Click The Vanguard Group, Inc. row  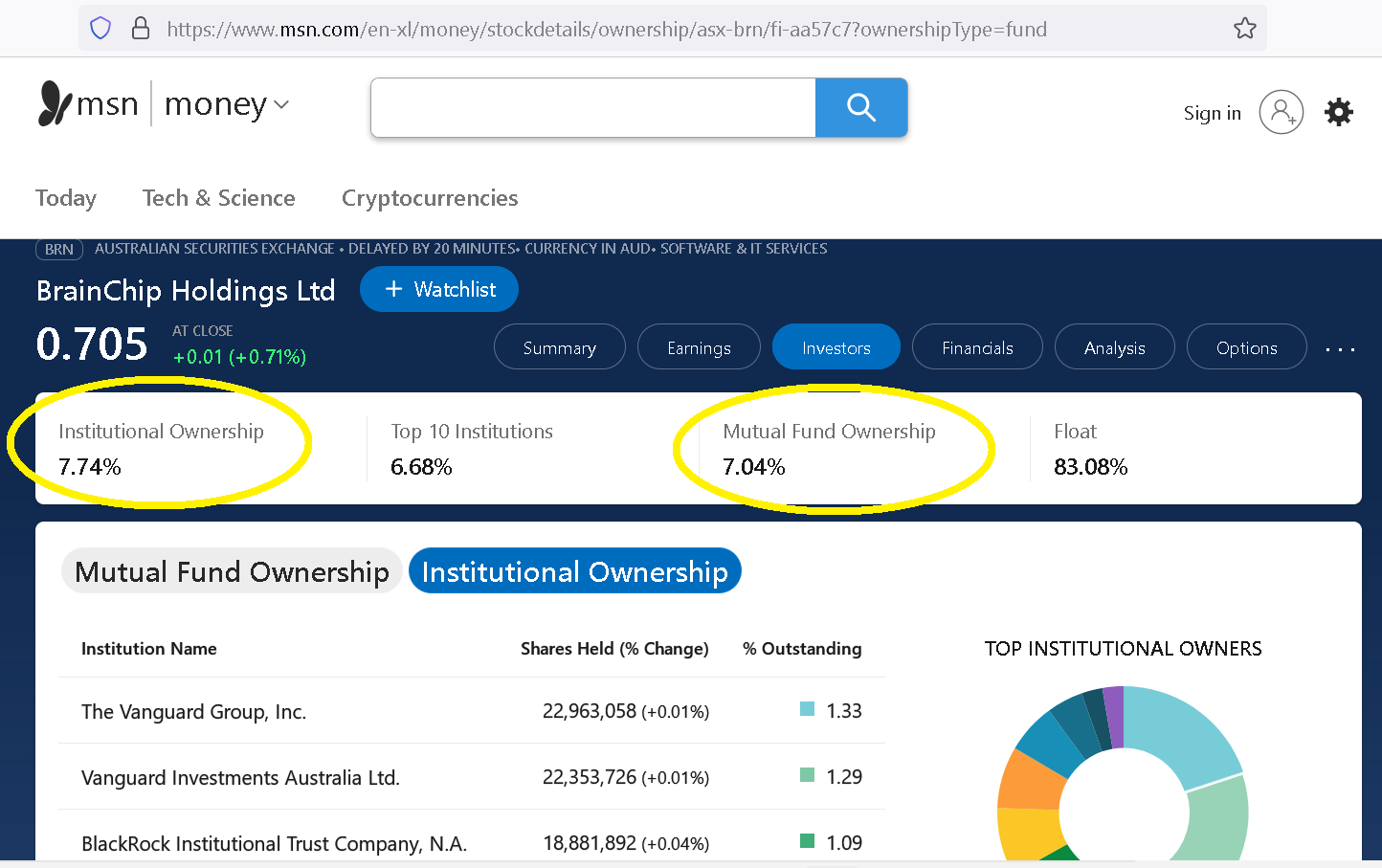(472, 711)
